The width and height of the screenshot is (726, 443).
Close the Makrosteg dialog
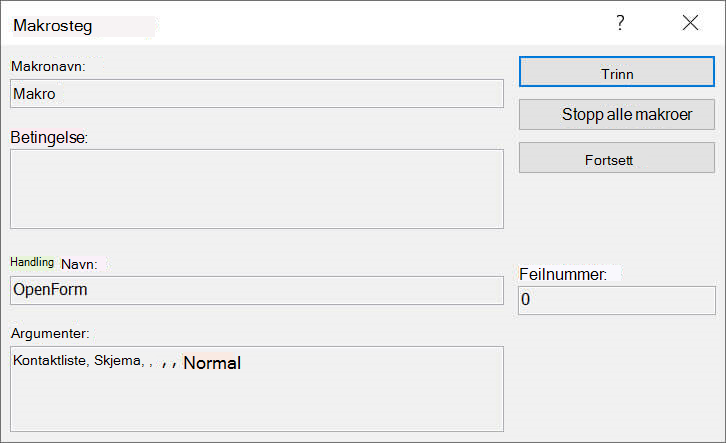[x=690, y=22]
